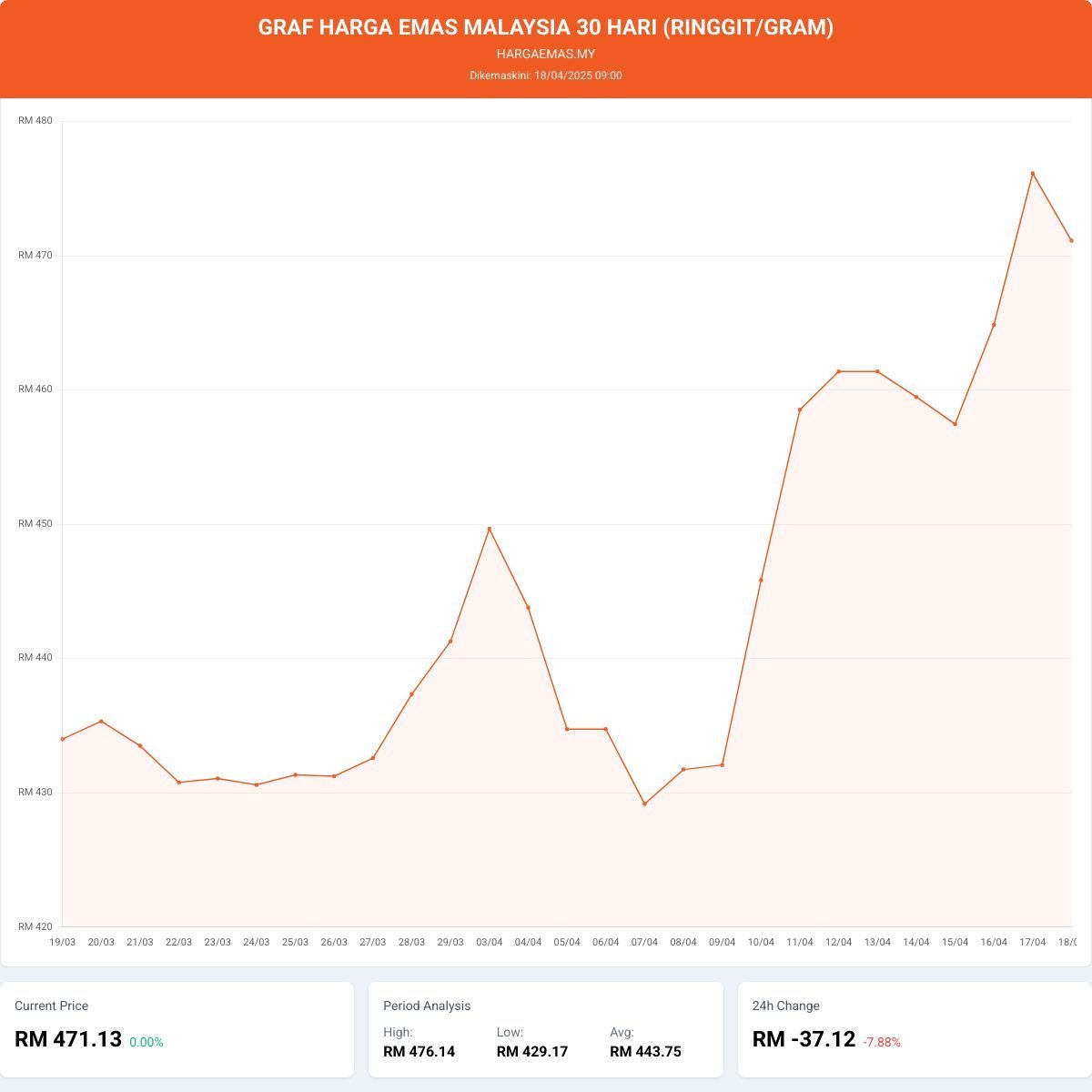Click the RM 450 y-axis label
1092x1092 pixels.
tap(35, 523)
